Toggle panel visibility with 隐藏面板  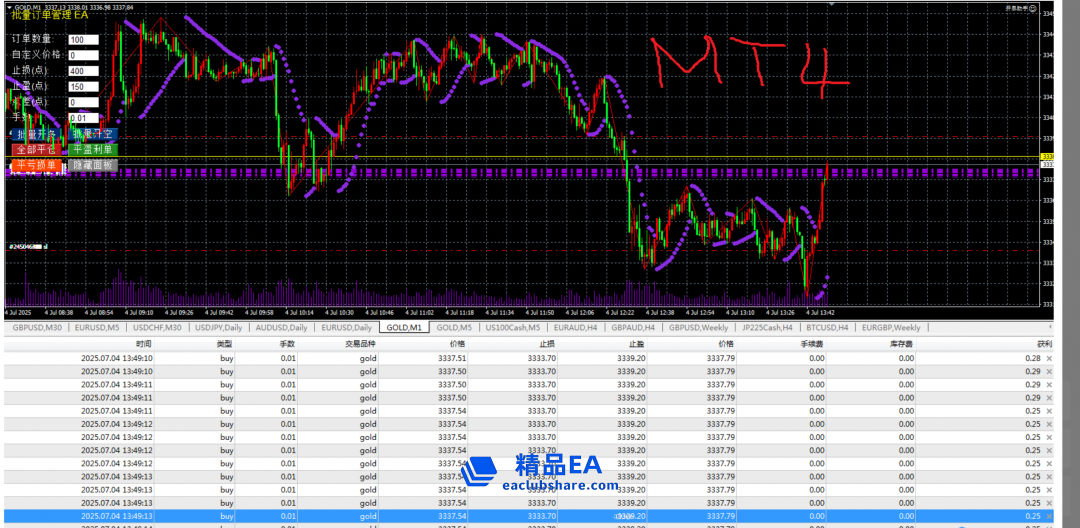93,165
